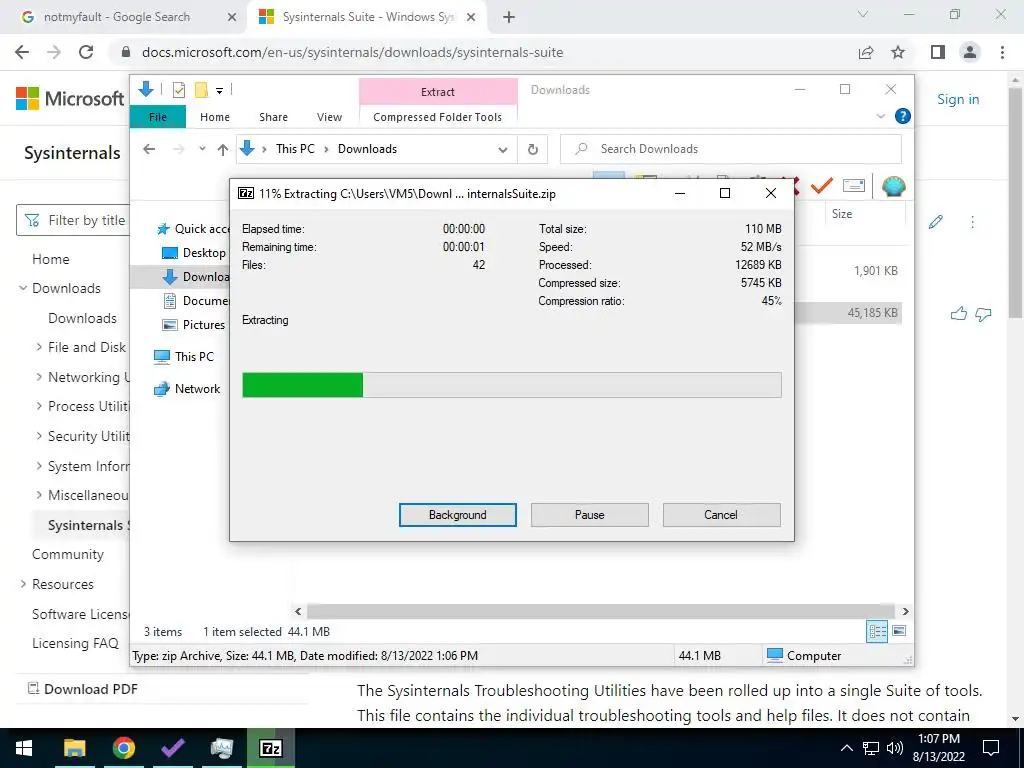Open Explorer recent locations dropdown
Screen dimensions: 1024x768
[202, 149]
